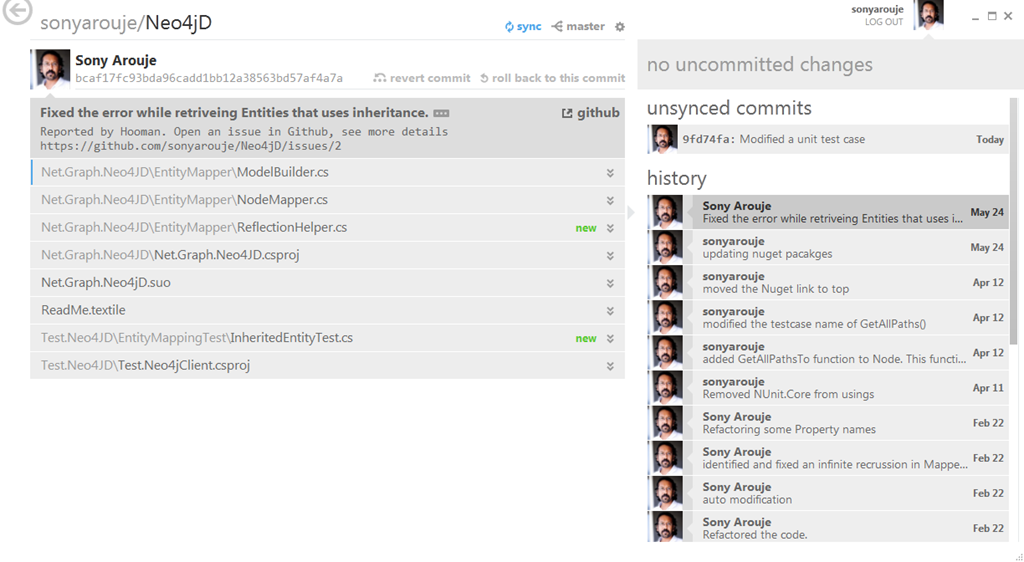Click roll back to this commit
The height and width of the screenshot is (562, 1024).
552,78
